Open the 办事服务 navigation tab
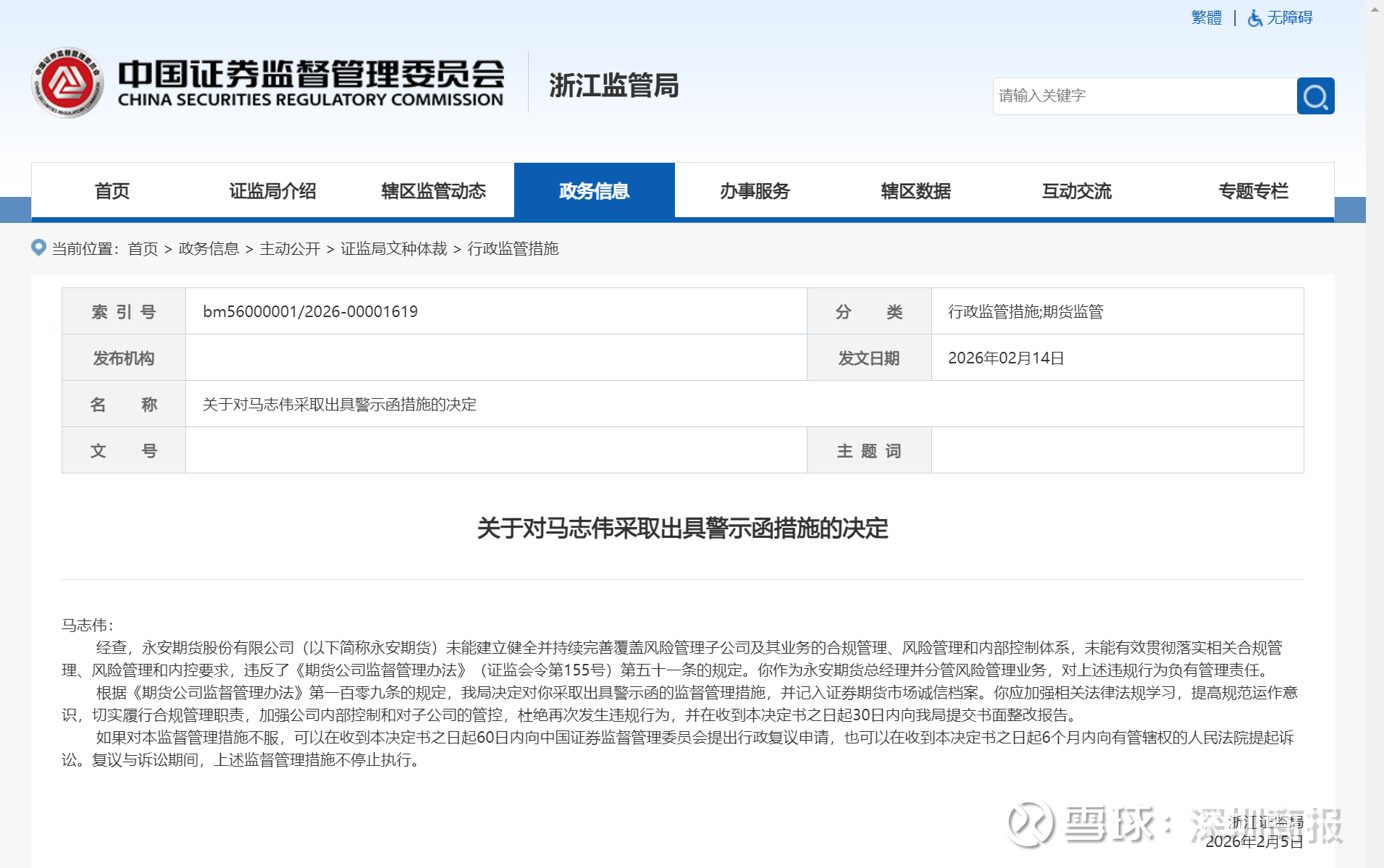 755,191
